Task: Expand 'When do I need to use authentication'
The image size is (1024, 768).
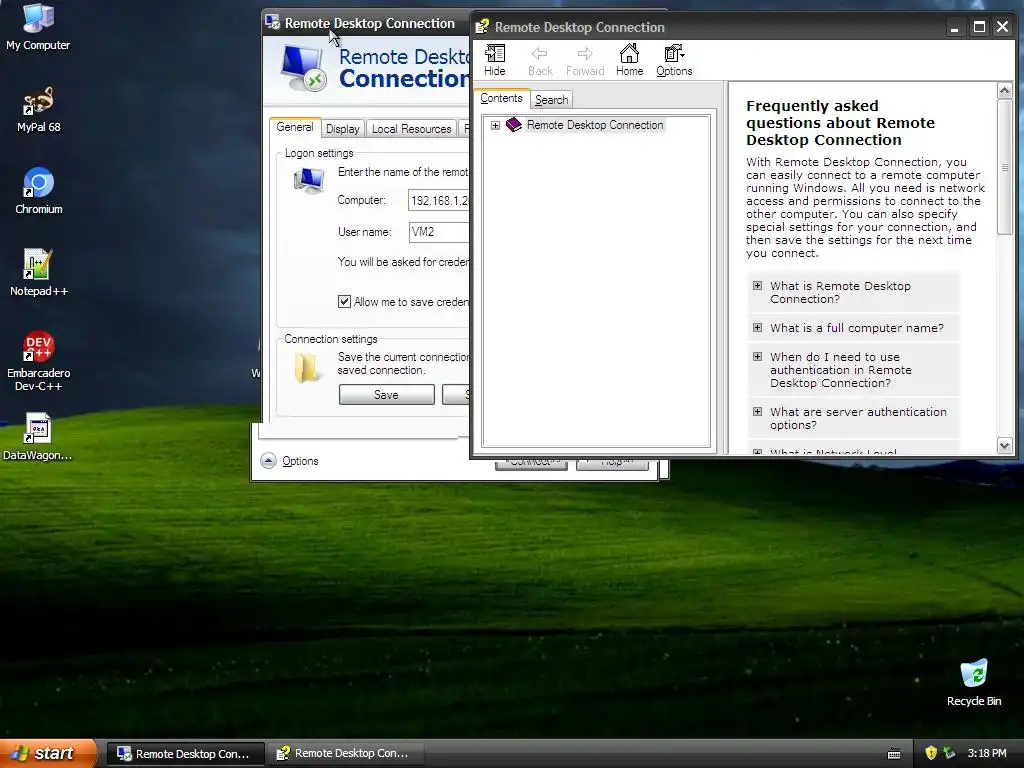Action: pyautogui.click(x=758, y=357)
